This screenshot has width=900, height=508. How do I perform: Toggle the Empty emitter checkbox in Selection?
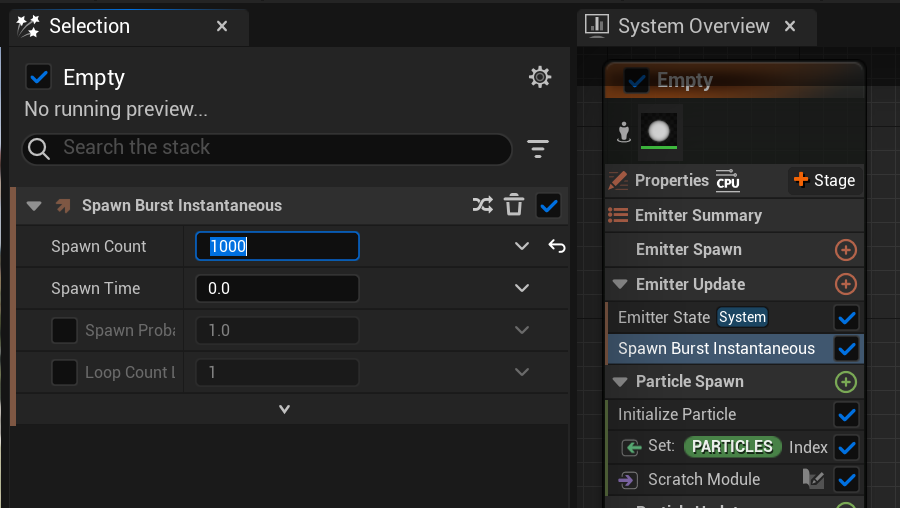[39, 77]
